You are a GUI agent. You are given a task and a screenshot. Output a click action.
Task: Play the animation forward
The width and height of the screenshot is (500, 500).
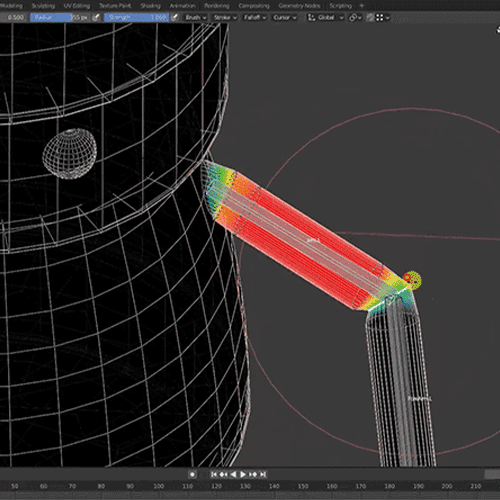click(243, 474)
